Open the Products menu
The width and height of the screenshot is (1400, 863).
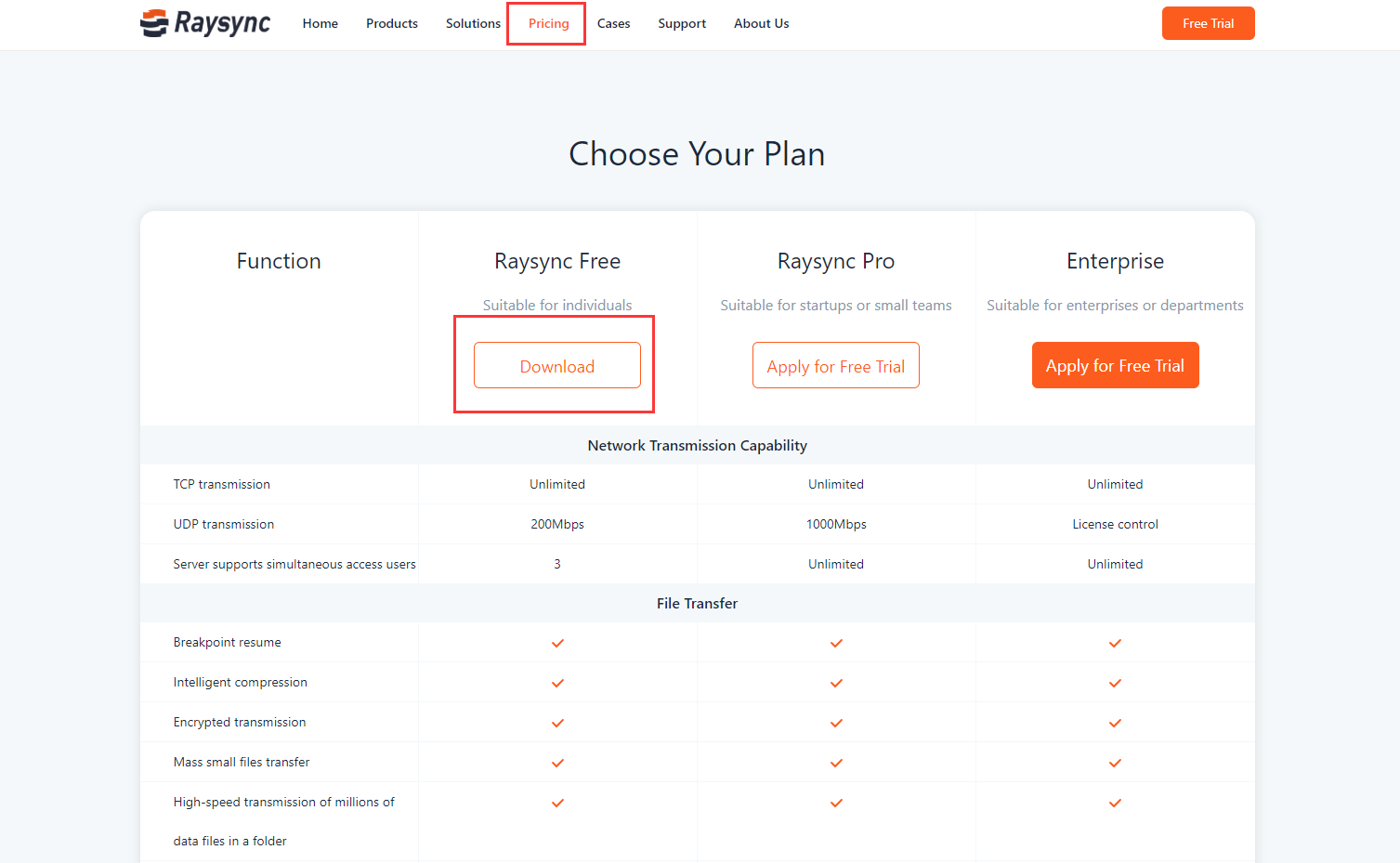(392, 23)
